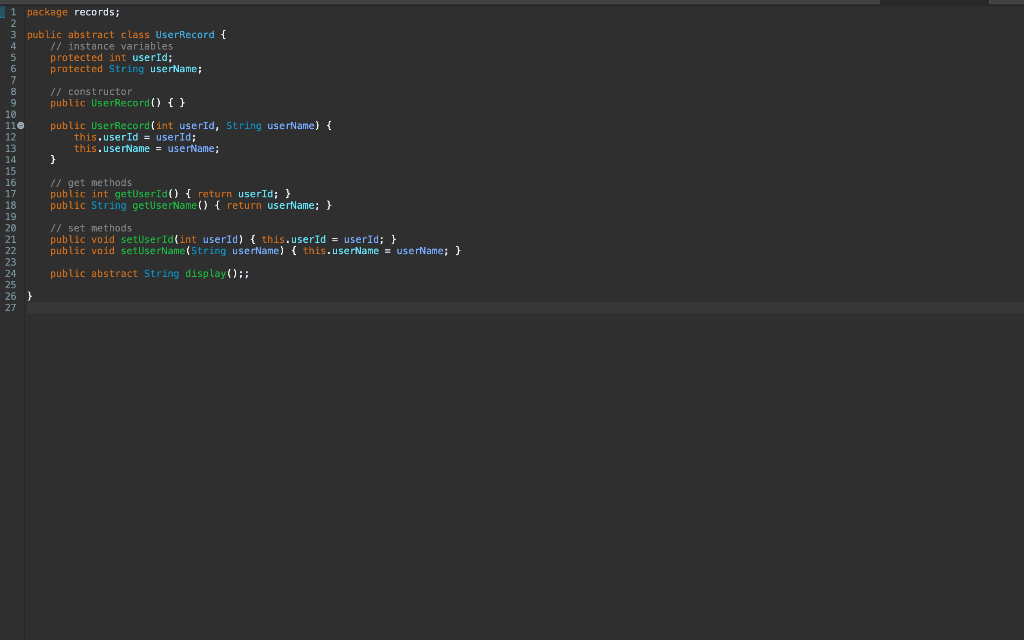Image resolution: width=1024 pixels, height=640 pixels.
Task: Click the parameterized UserRecord constructor name
Action: pyautogui.click(x=121, y=125)
